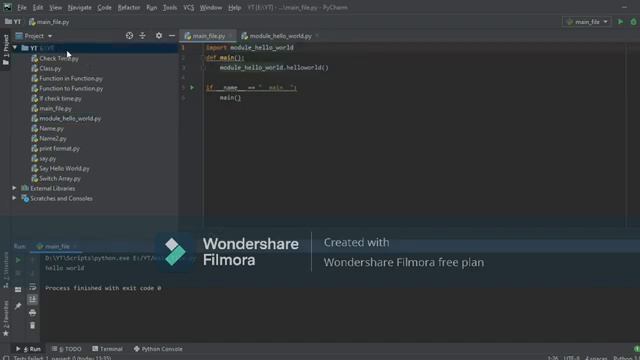The height and width of the screenshot is (360, 640).
Task: Click the 'module_hello_world.helloworld()' code line
Action: (x=274, y=68)
